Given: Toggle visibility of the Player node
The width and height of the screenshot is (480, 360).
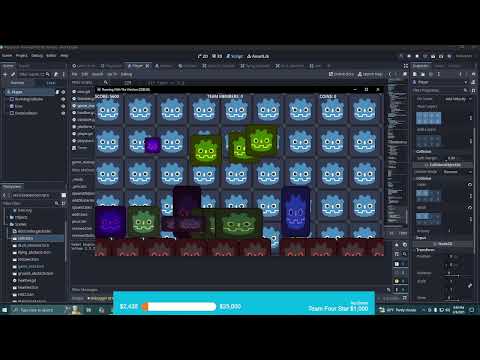Looking at the screenshot, I should click(x=63, y=92).
